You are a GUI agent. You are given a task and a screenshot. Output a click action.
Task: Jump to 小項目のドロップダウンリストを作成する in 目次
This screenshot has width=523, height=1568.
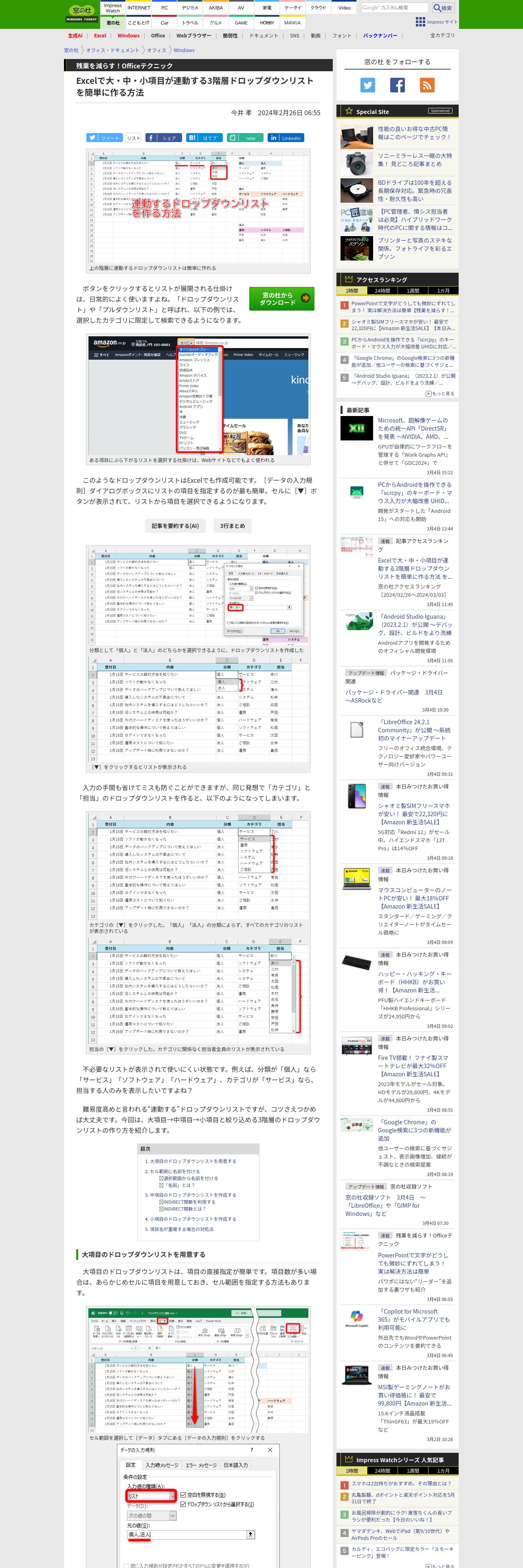click(x=193, y=1219)
